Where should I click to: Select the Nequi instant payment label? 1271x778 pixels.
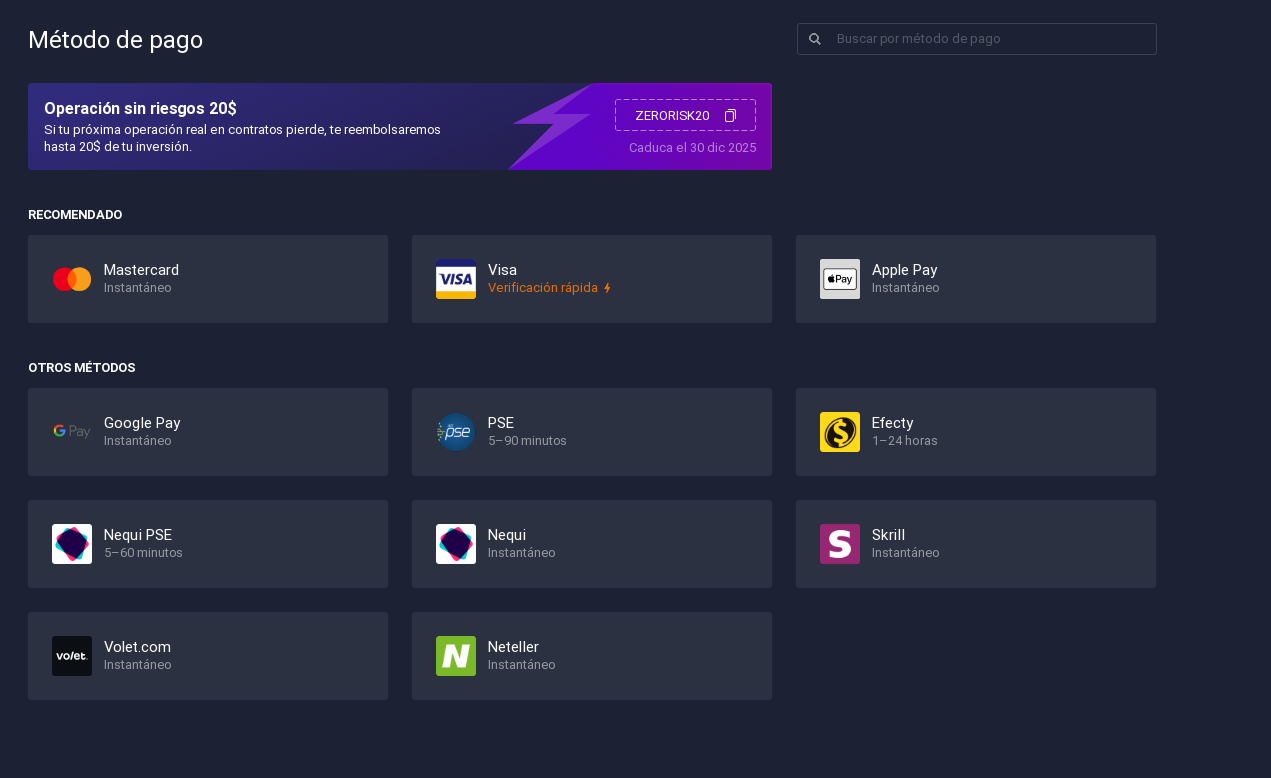click(507, 535)
